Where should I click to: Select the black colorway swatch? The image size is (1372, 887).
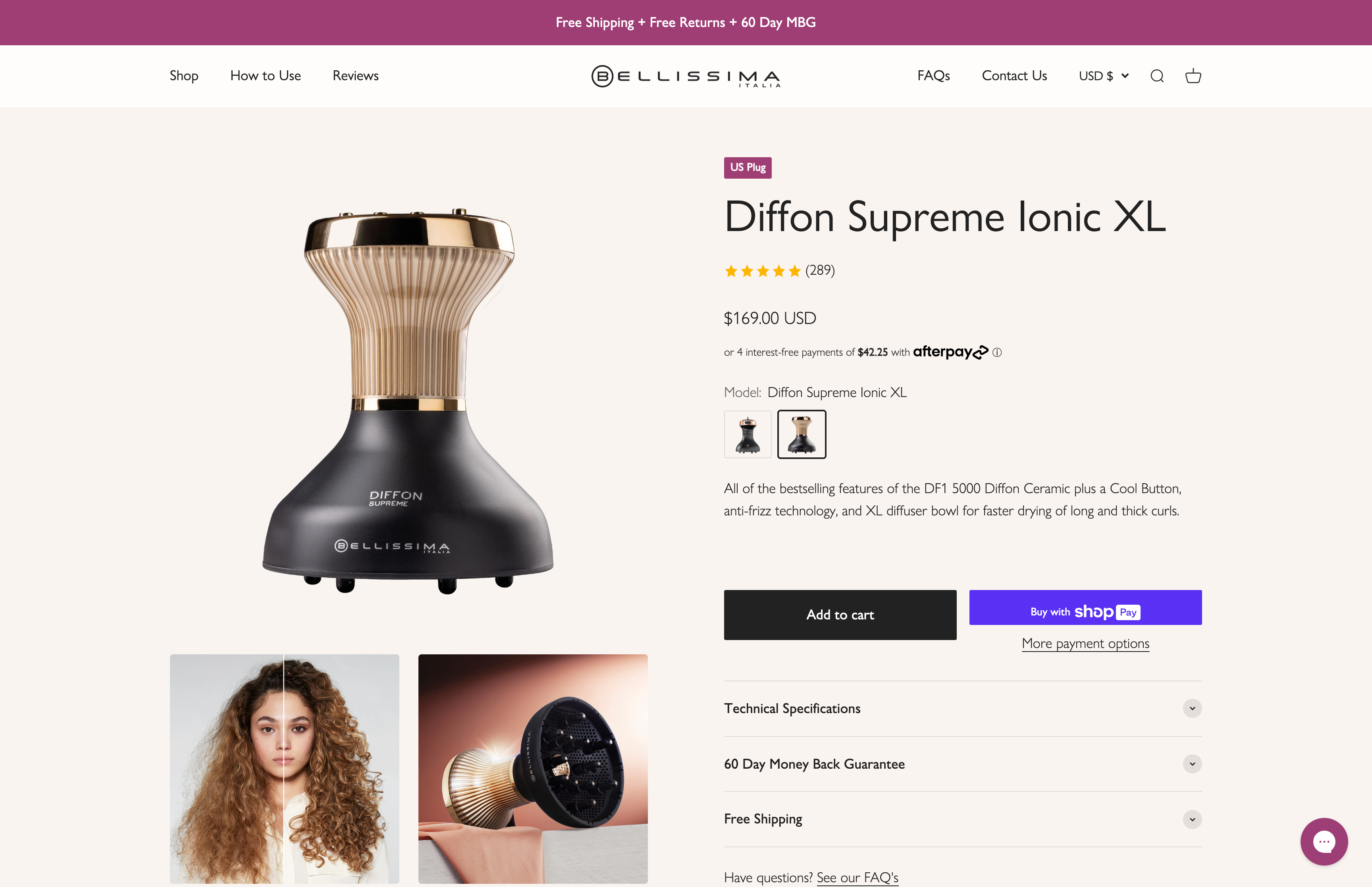(747, 434)
